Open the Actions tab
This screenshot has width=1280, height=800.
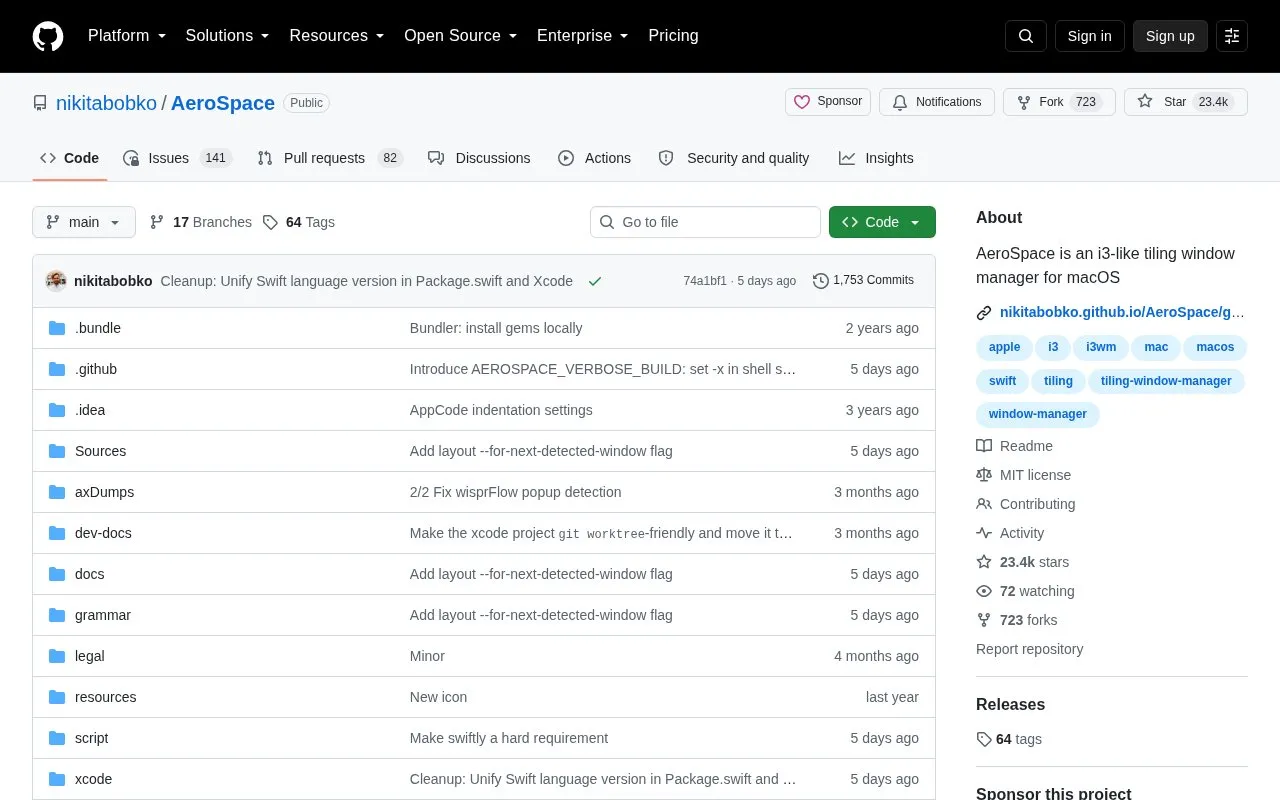pos(595,158)
